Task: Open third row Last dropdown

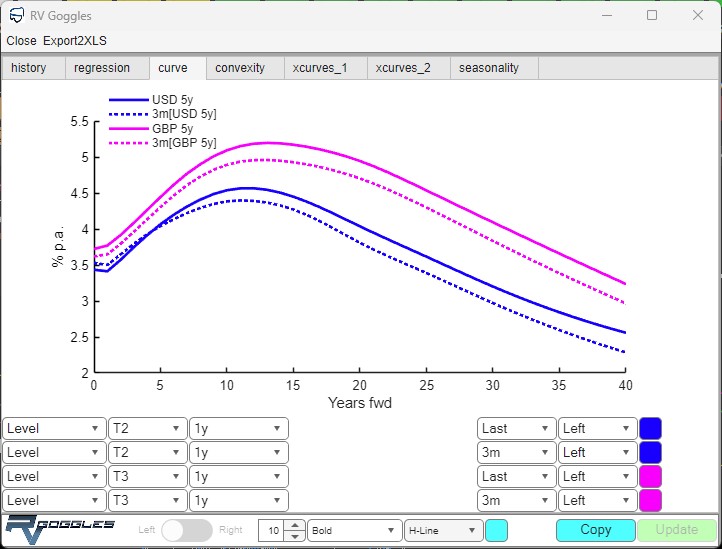Action: (516, 476)
